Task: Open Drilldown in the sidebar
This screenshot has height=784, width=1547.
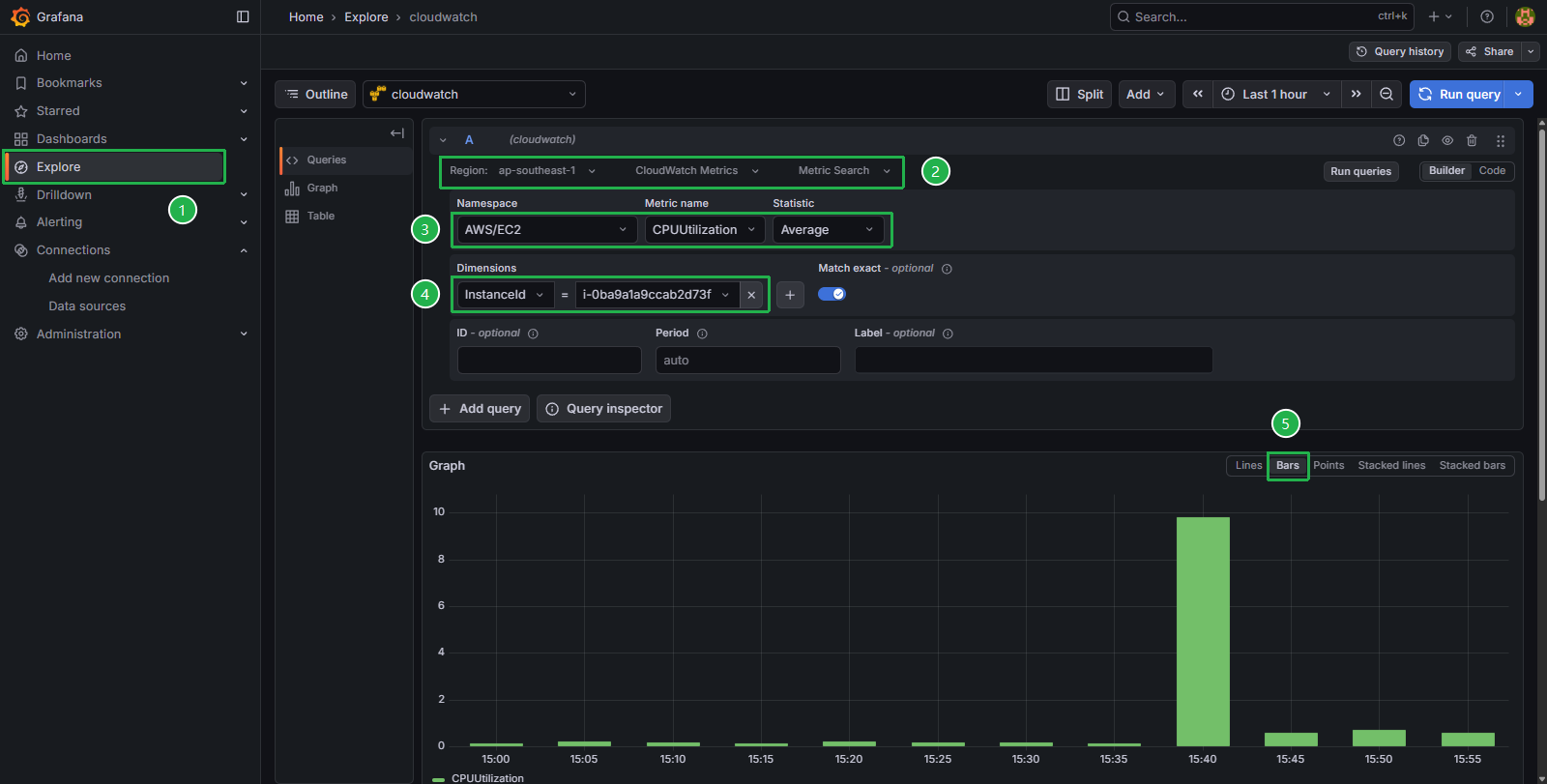Action: pyautogui.click(x=64, y=194)
